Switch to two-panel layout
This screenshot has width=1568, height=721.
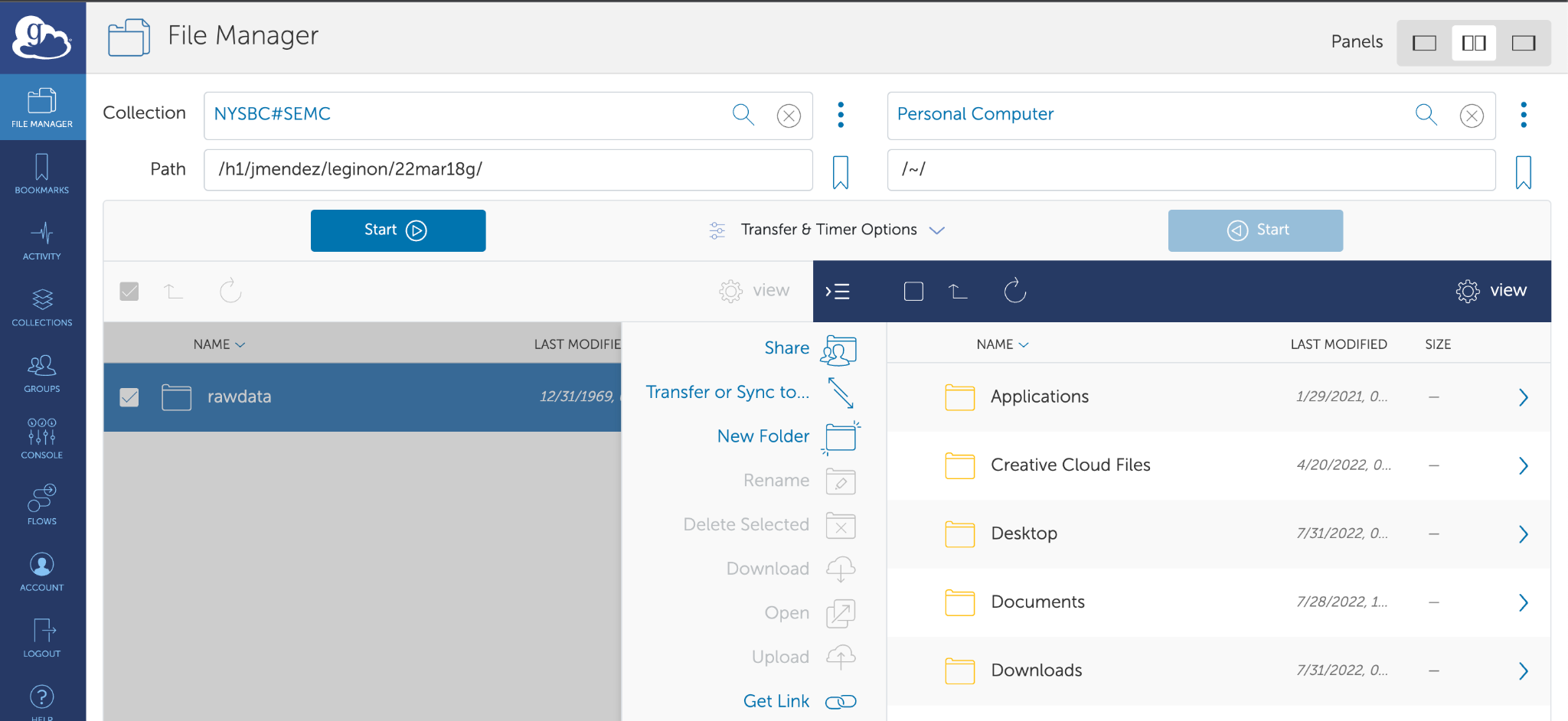[x=1474, y=43]
